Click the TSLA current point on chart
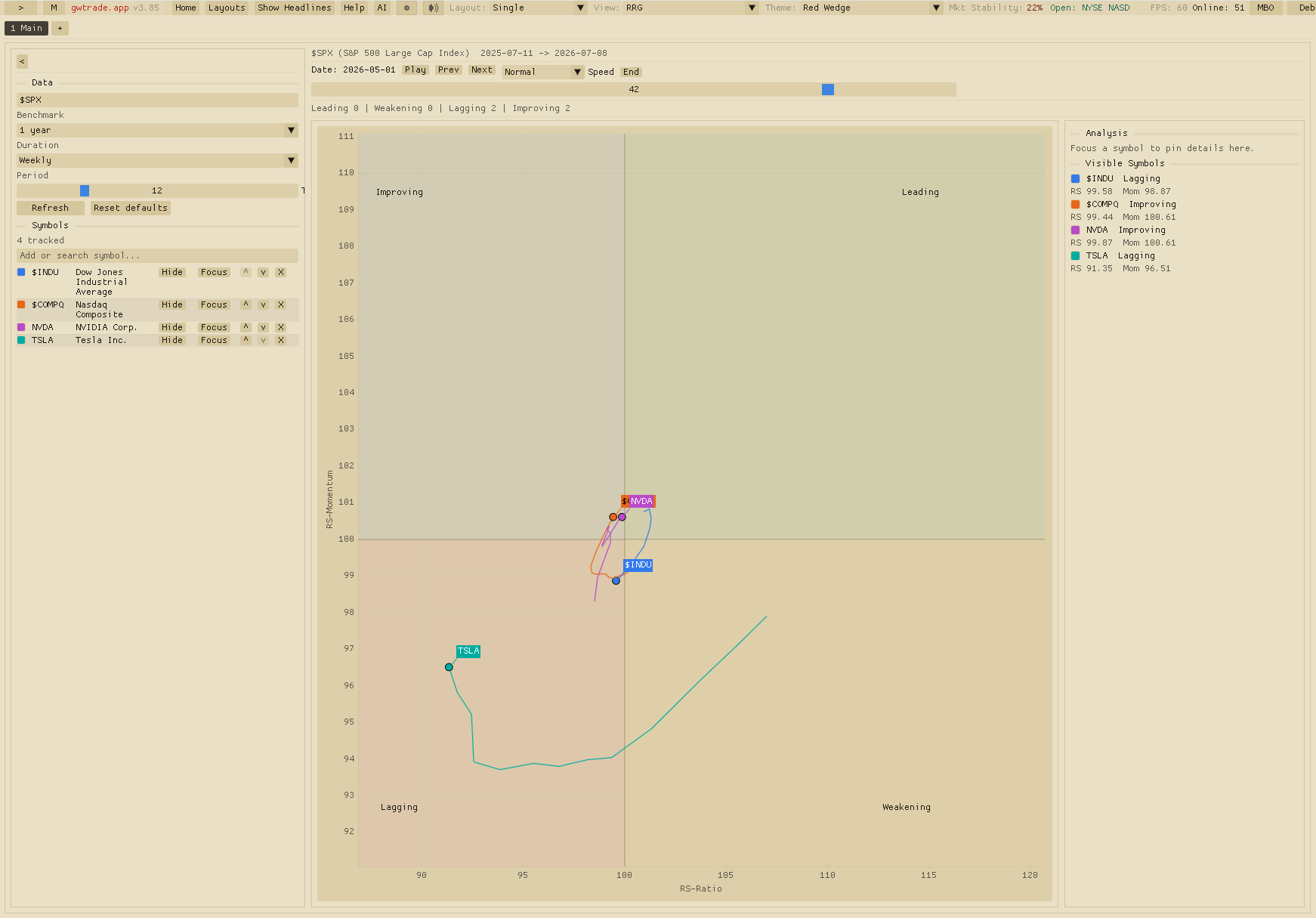1316x918 pixels. click(449, 667)
